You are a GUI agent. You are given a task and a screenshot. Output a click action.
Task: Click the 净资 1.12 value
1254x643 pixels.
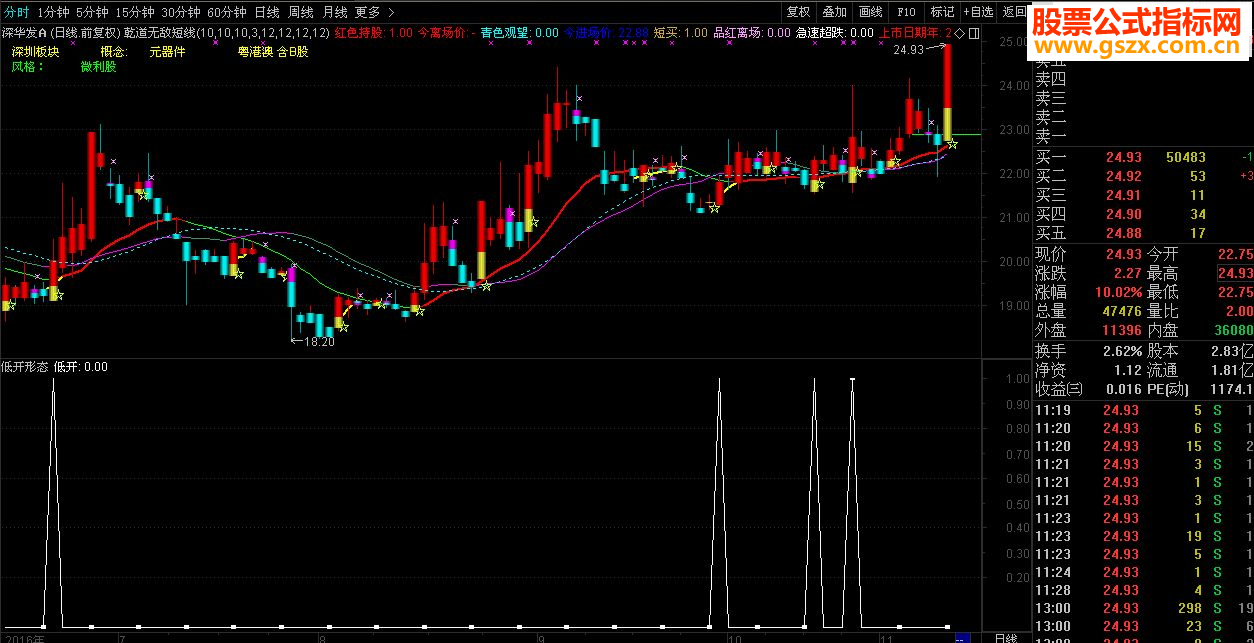click(x=1126, y=370)
